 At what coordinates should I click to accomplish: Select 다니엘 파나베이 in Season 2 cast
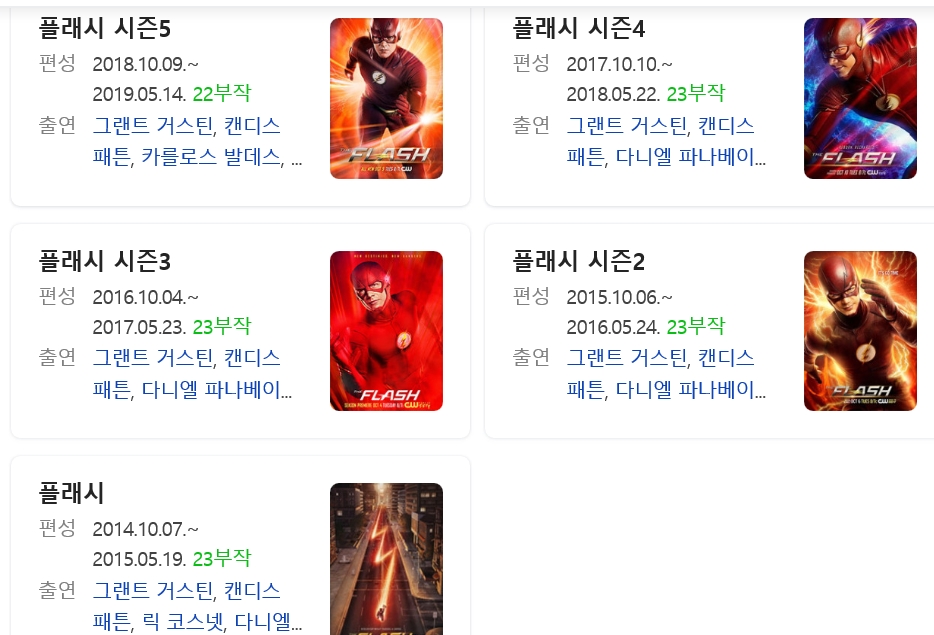690,390
